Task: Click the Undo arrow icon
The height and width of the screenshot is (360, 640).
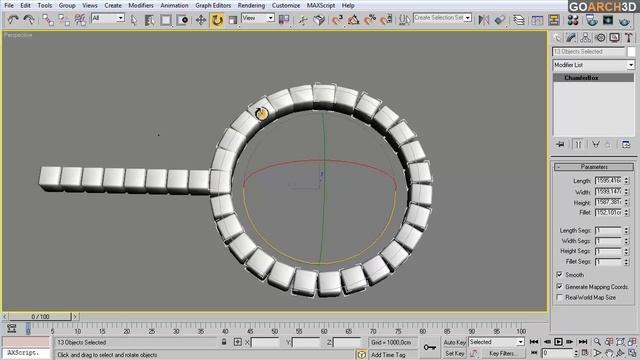Action: [x=13, y=20]
